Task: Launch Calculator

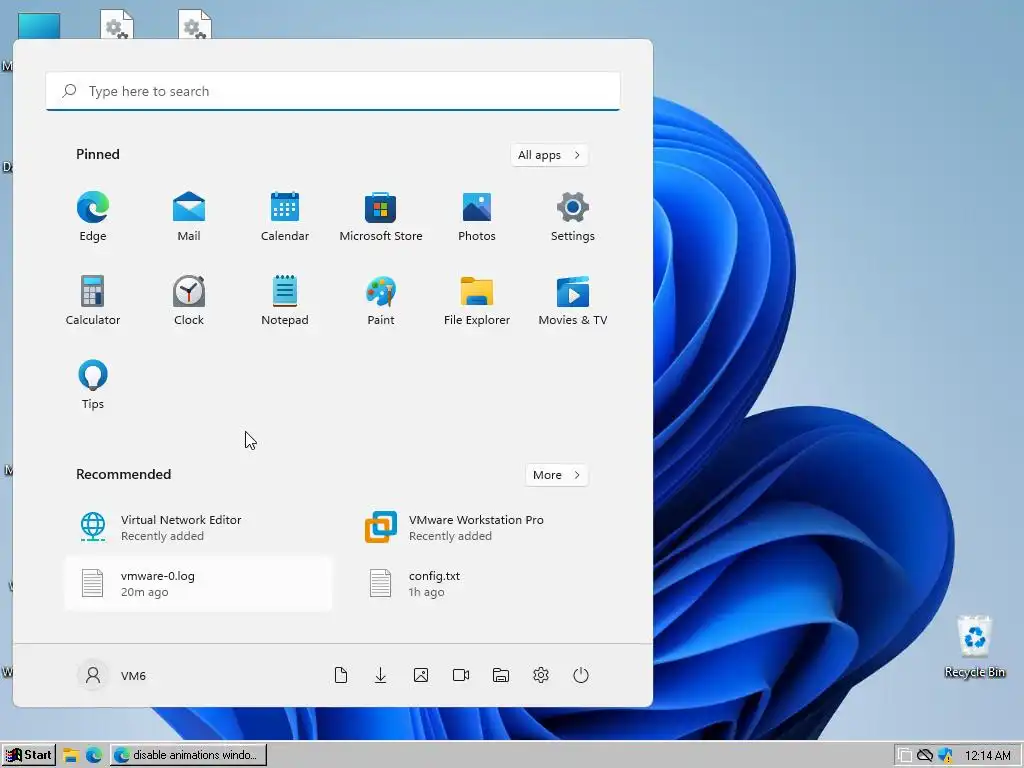Action: tap(93, 300)
